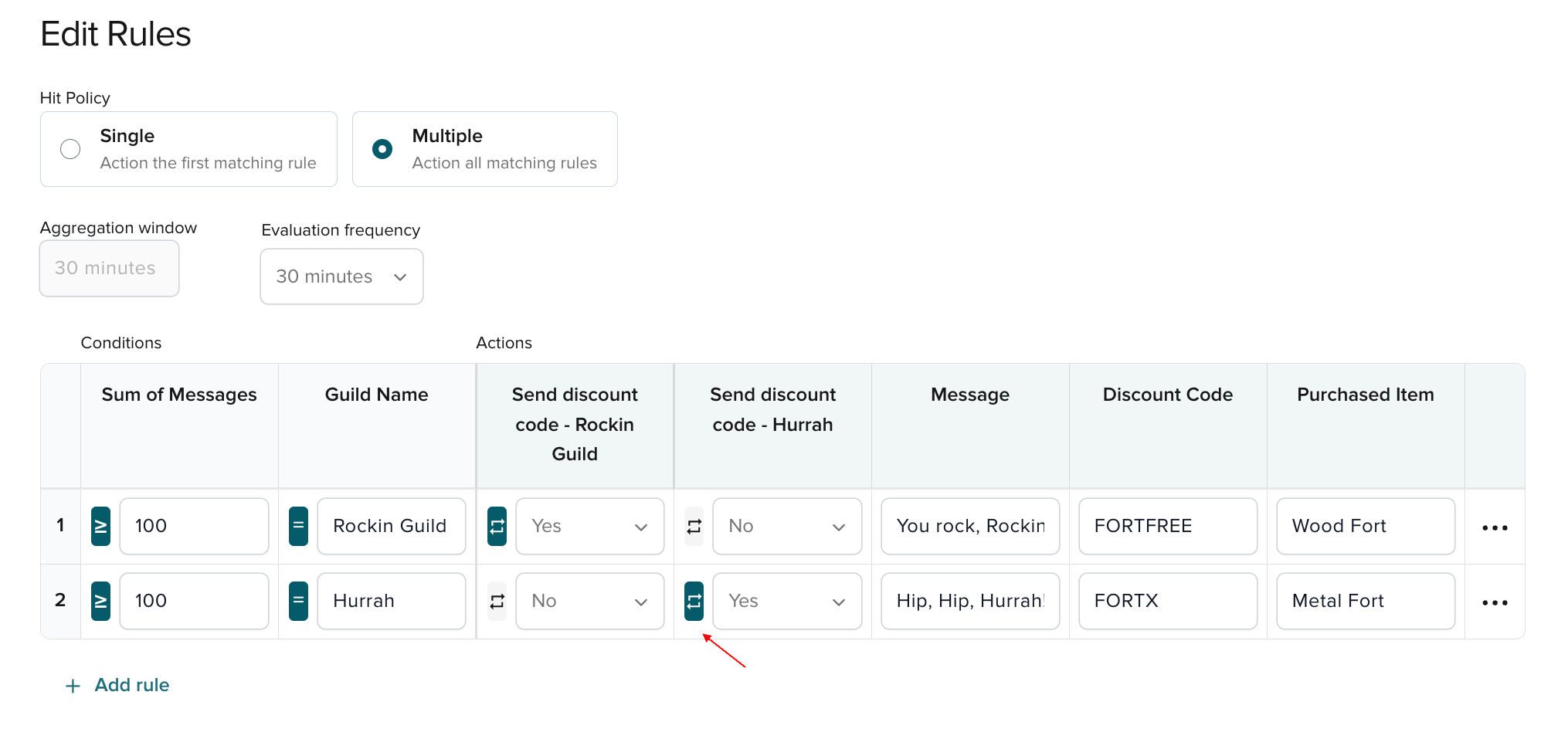Click the FORTFREE discount code field

click(x=1167, y=526)
